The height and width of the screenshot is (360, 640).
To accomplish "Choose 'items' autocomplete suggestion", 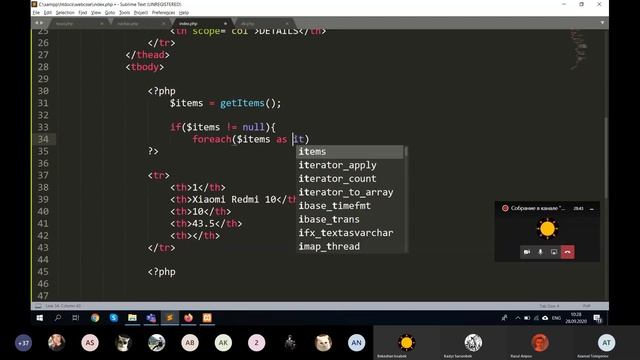I will [x=350, y=151].
